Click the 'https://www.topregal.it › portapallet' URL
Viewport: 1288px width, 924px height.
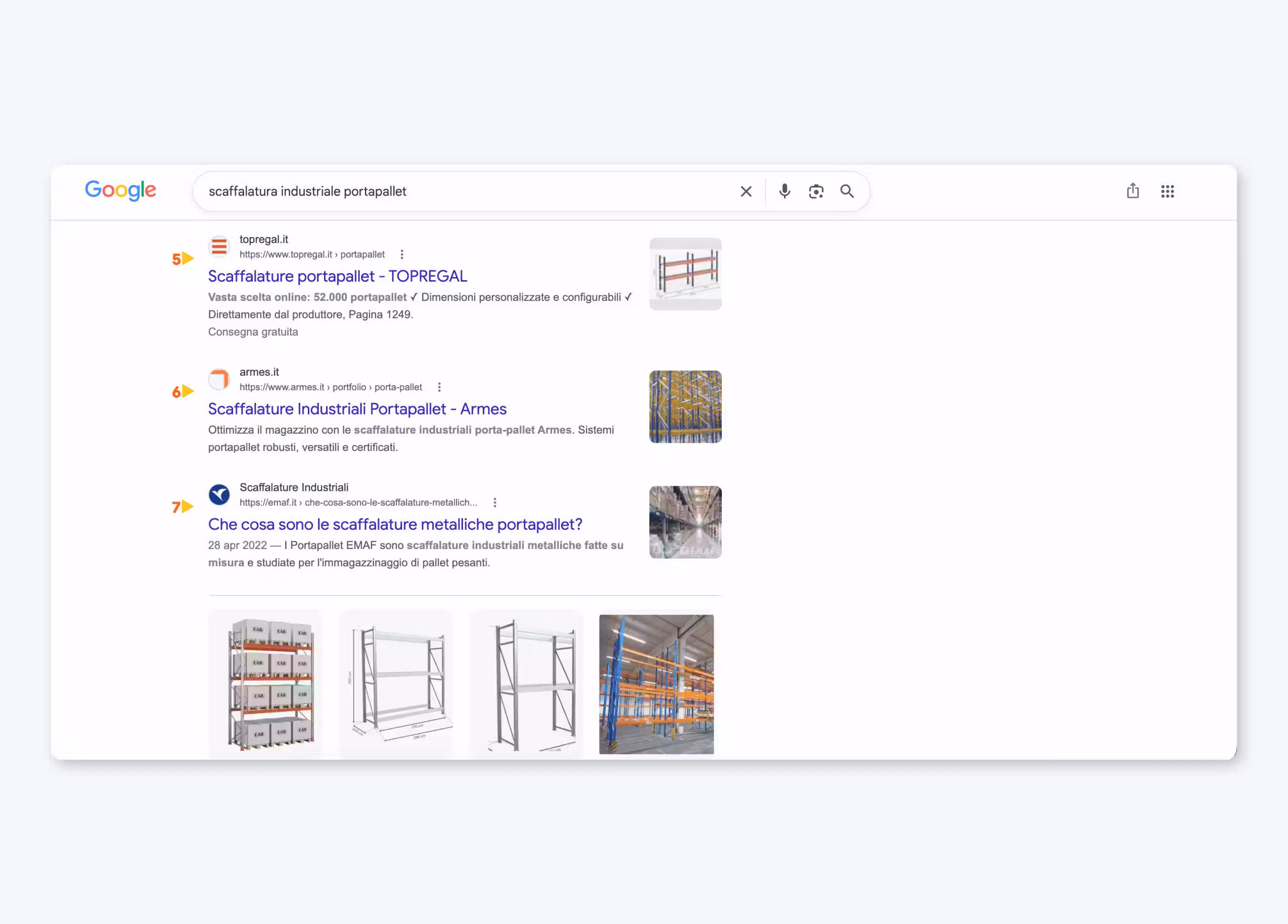[x=312, y=254]
